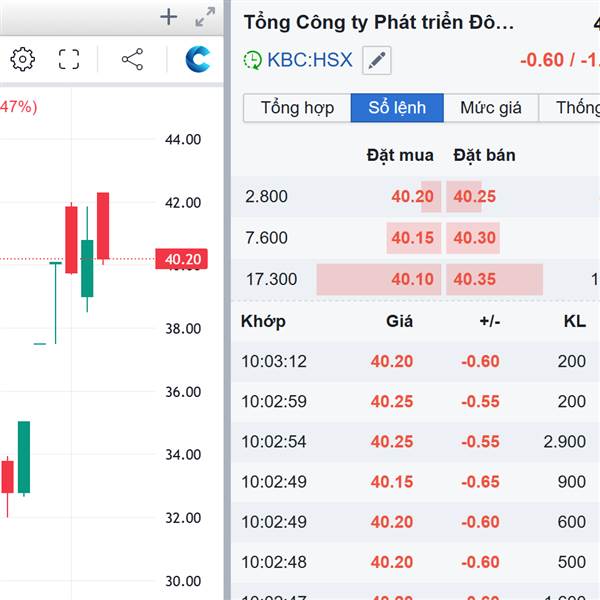
Task: Click the fullscreen frame icon
Action: click(68, 60)
